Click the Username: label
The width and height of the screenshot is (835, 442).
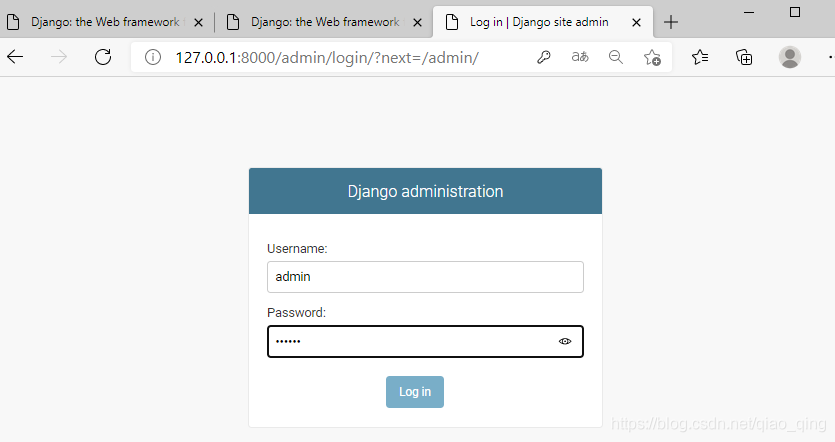[x=297, y=249]
